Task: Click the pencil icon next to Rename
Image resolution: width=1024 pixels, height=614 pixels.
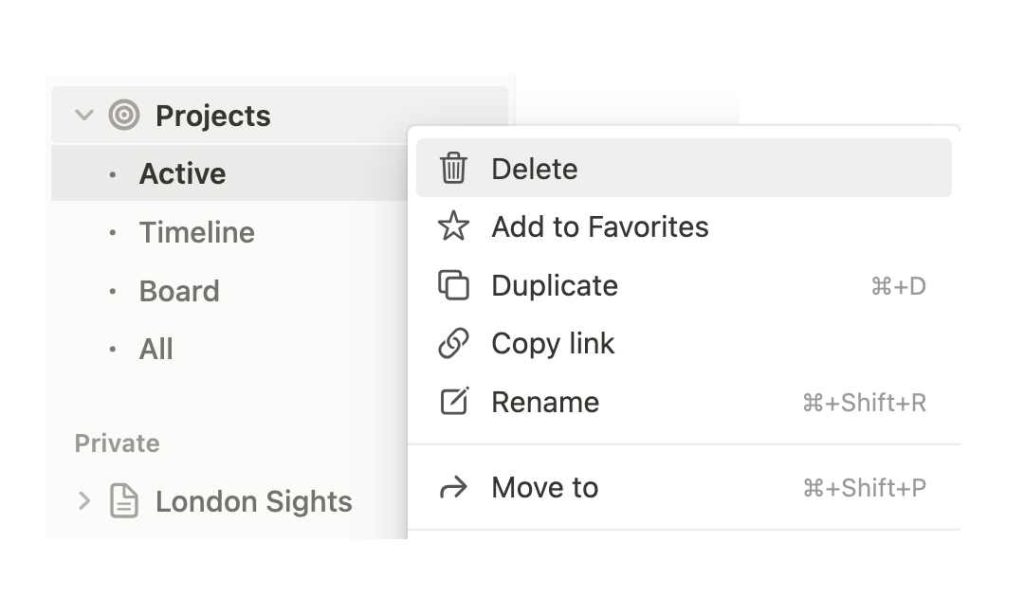Action: [453, 402]
